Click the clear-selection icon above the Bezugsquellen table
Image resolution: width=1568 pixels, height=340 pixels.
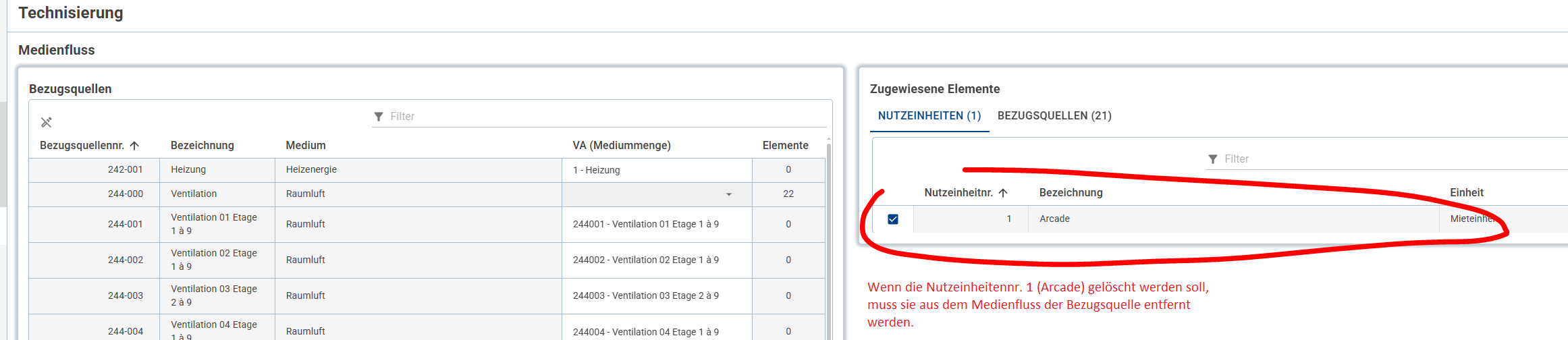coord(46,122)
